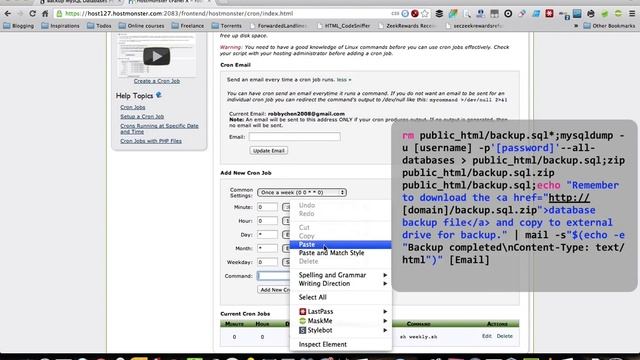Viewport: 640px width, 360px height.
Task: Choose Paste and Match Style
Action: [341, 253]
